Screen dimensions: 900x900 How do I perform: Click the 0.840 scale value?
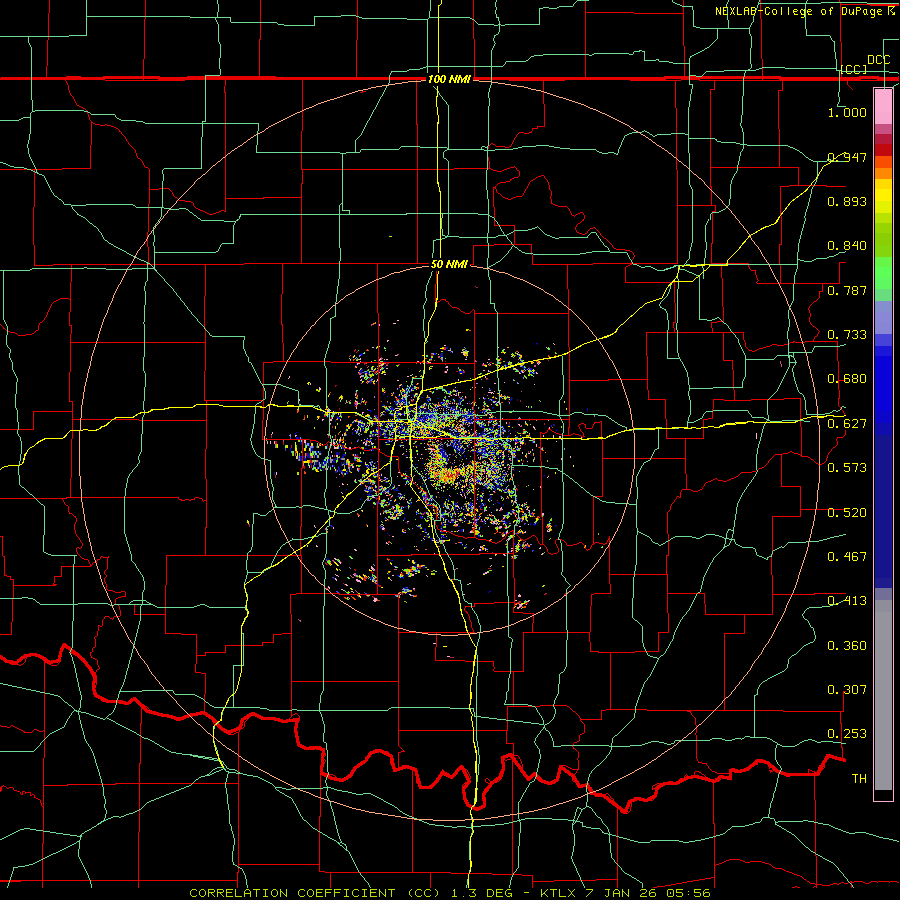tap(847, 246)
